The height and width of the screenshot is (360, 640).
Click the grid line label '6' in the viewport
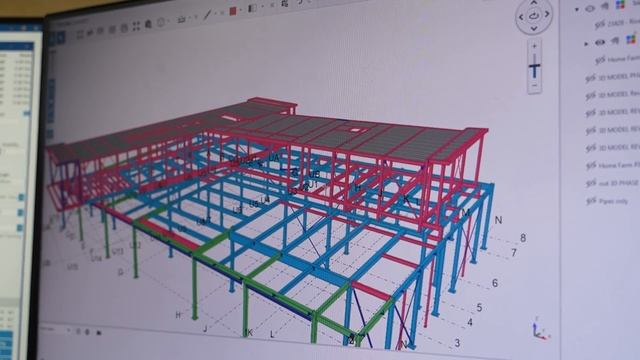coord(495,283)
